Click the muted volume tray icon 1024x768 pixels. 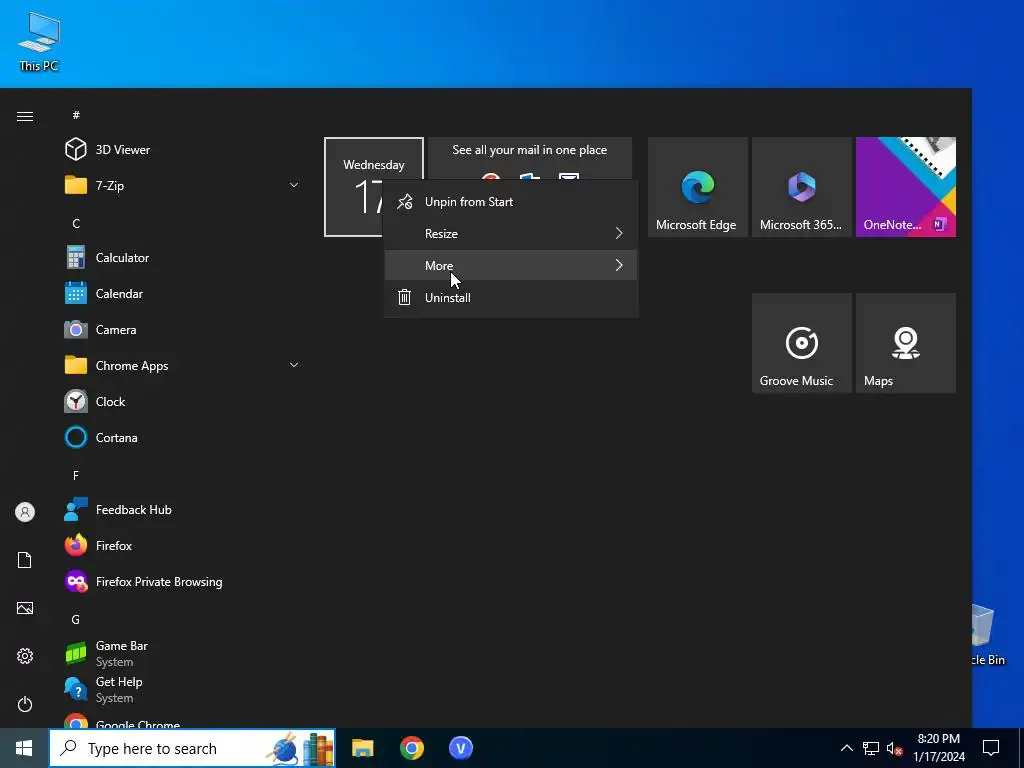click(x=894, y=748)
